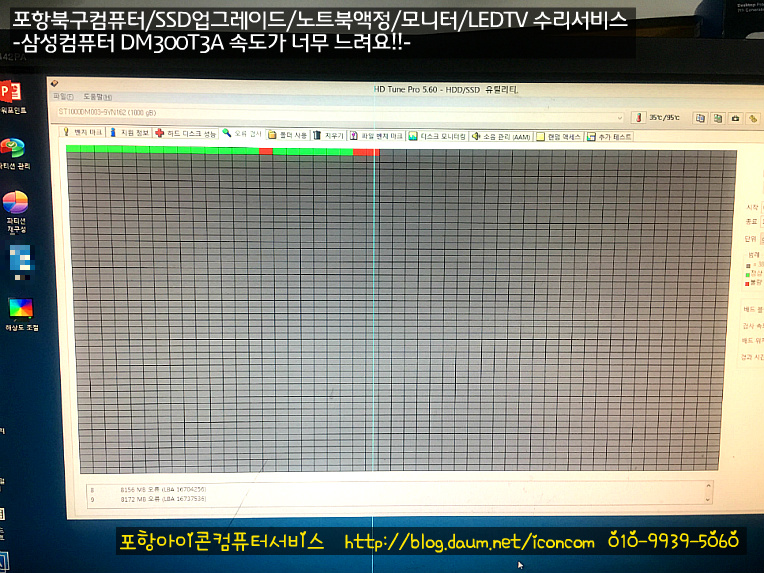Open the 추가 테스트 extra tests tab

609,137
